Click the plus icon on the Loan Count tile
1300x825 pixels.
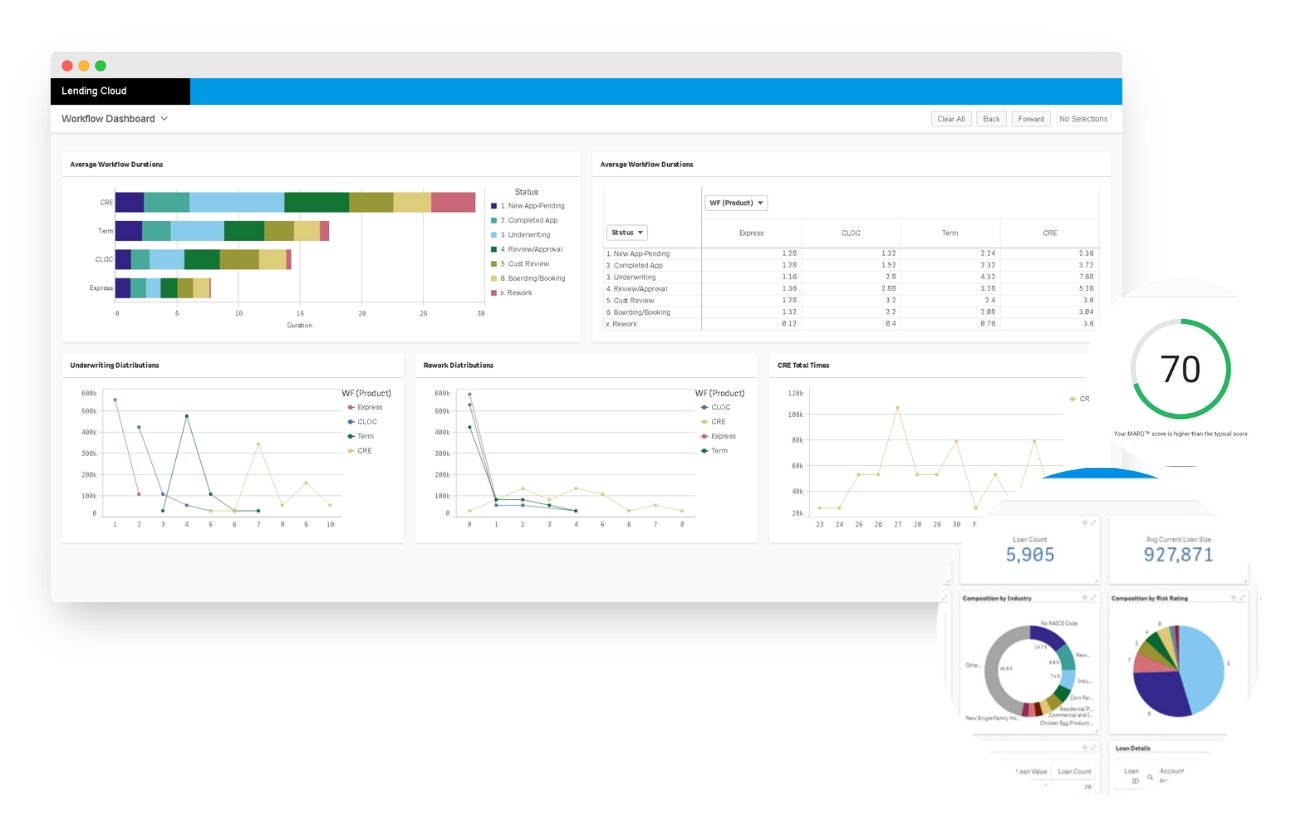[x=1083, y=522]
